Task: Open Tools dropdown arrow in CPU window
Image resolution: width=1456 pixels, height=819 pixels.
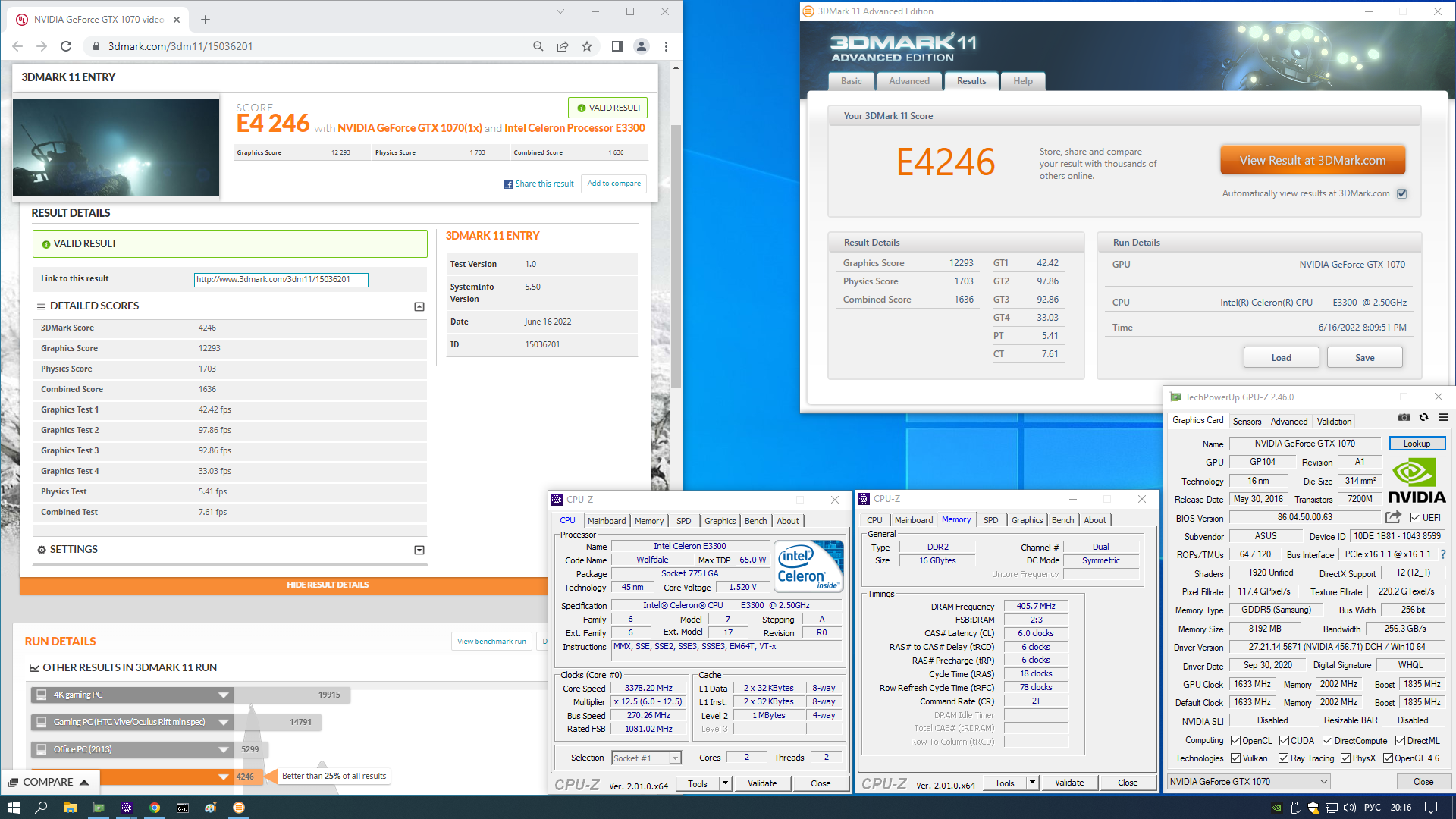Action: [x=725, y=783]
